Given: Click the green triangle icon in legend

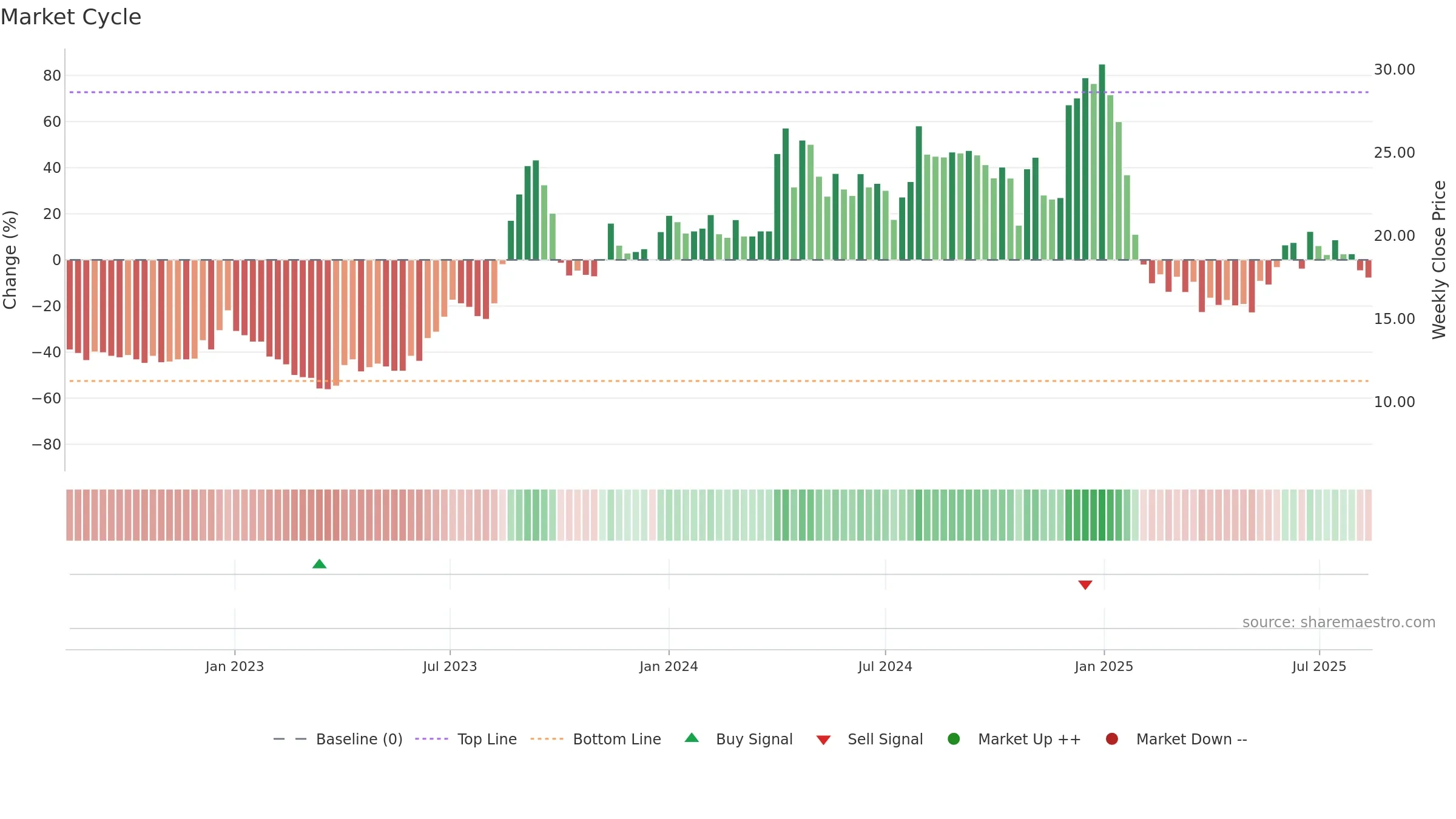Looking at the screenshot, I should (692, 738).
